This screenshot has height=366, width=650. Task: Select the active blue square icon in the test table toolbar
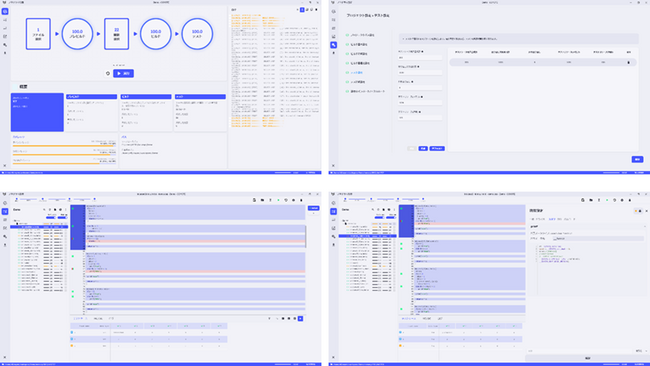[x=301, y=318]
